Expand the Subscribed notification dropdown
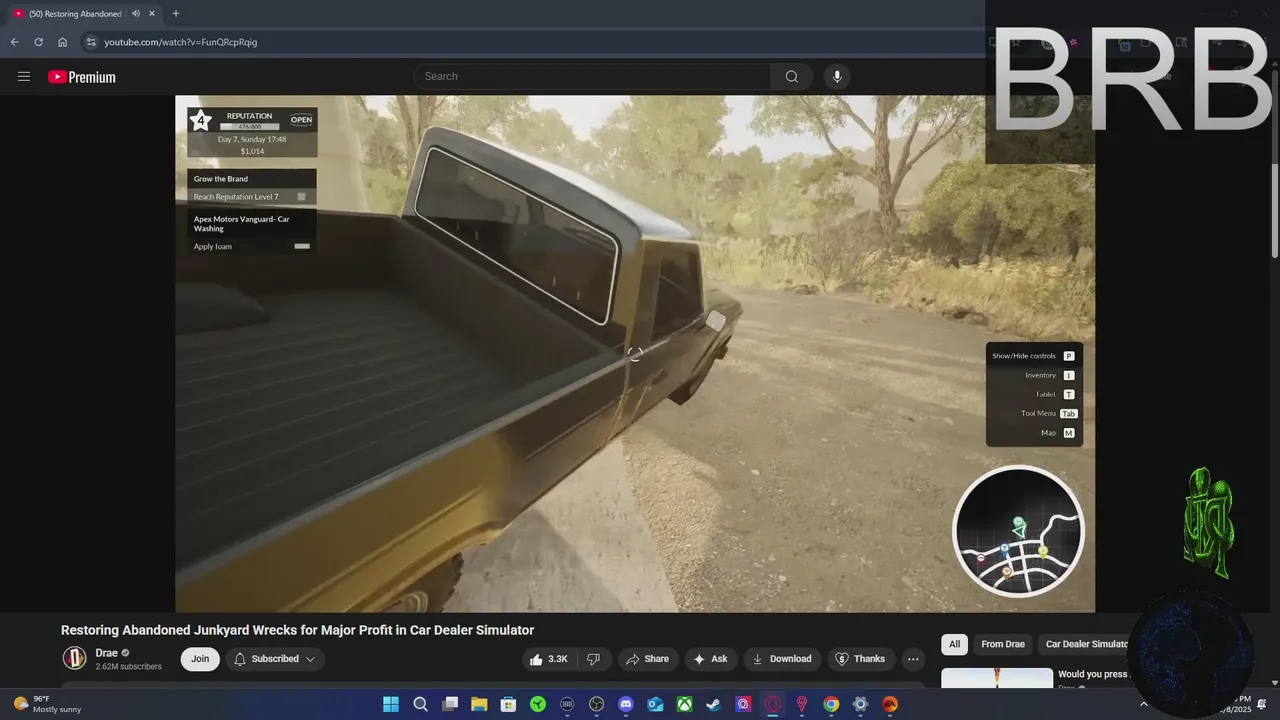Viewport: 1280px width, 720px height. click(x=275, y=659)
